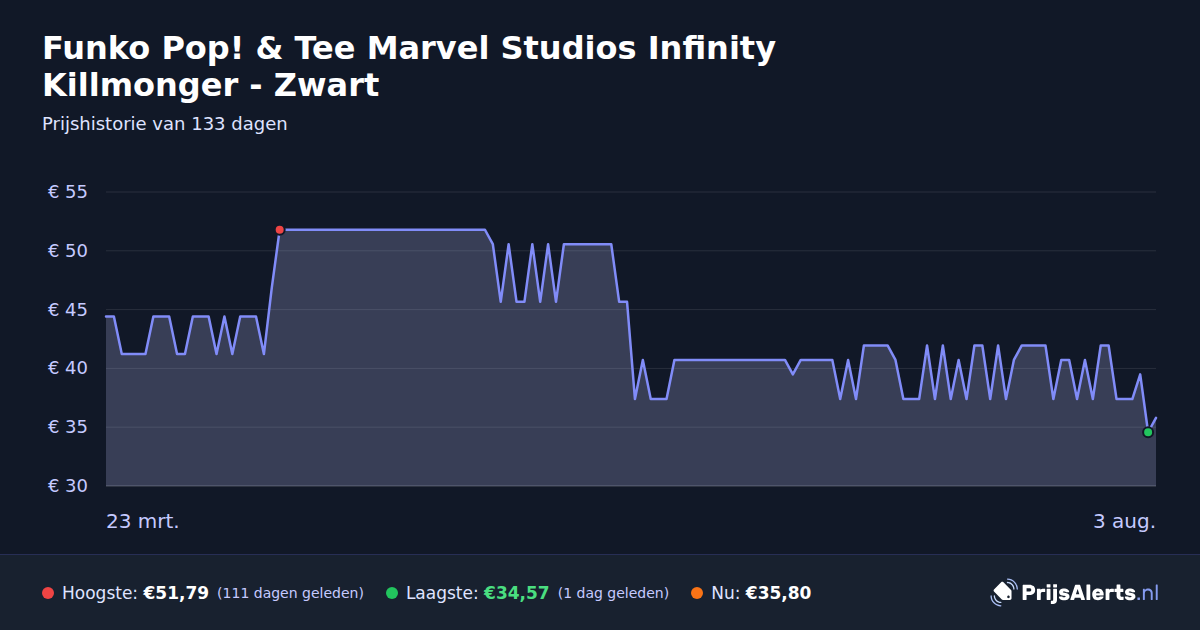Click the green Laagste legend dot
Viewport: 1200px width, 630px height.
click(x=392, y=593)
